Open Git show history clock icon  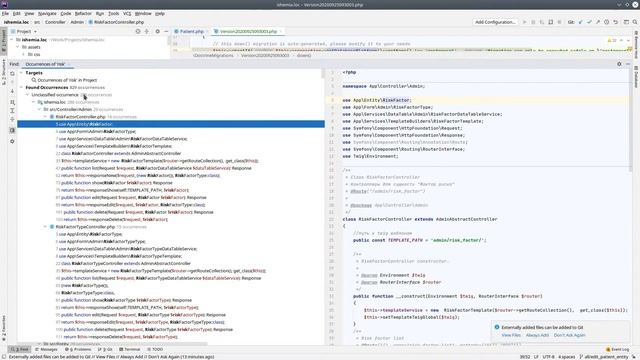coord(607,22)
